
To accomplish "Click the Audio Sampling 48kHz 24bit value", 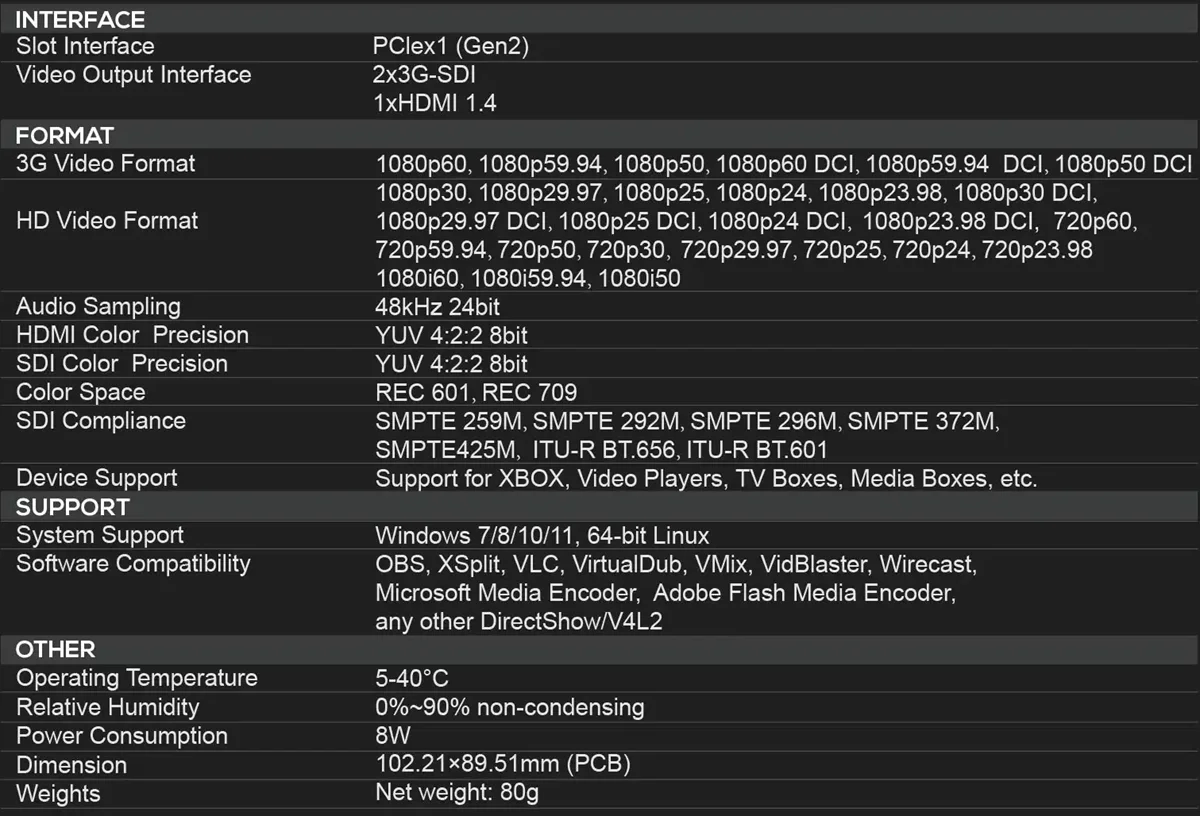I will [x=451, y=307].
